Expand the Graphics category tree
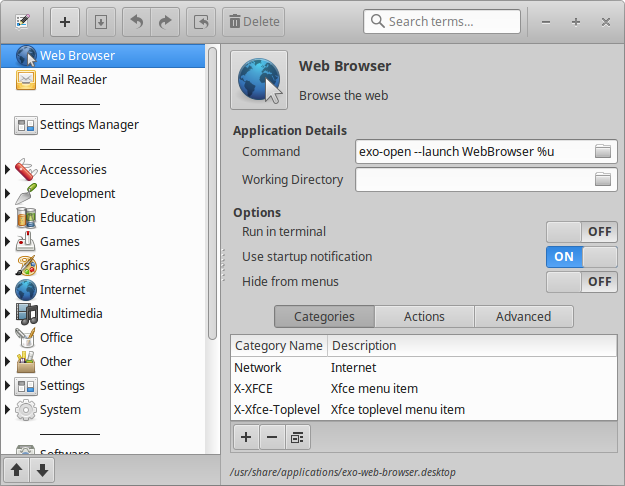The height and width of the screenshot is (486, 625). point(8,266)
